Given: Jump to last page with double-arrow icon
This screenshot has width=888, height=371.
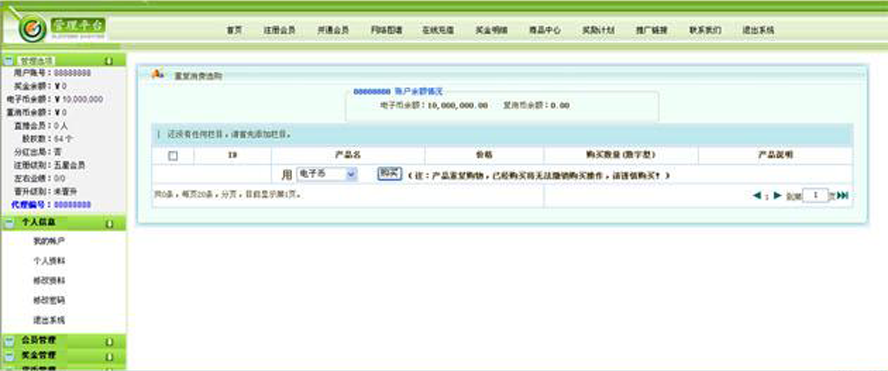Looking at the screenshot, I should point(843,195).
